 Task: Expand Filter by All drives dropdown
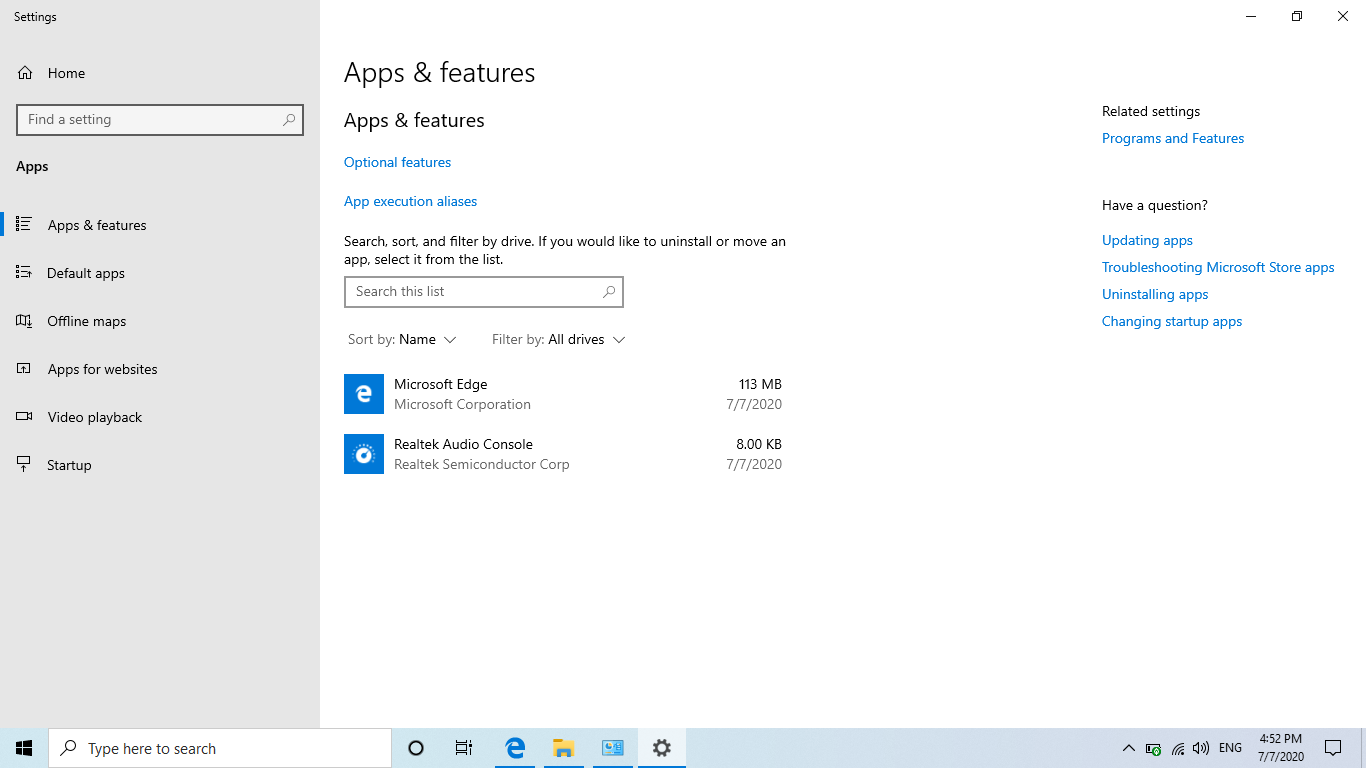(558, 340)
